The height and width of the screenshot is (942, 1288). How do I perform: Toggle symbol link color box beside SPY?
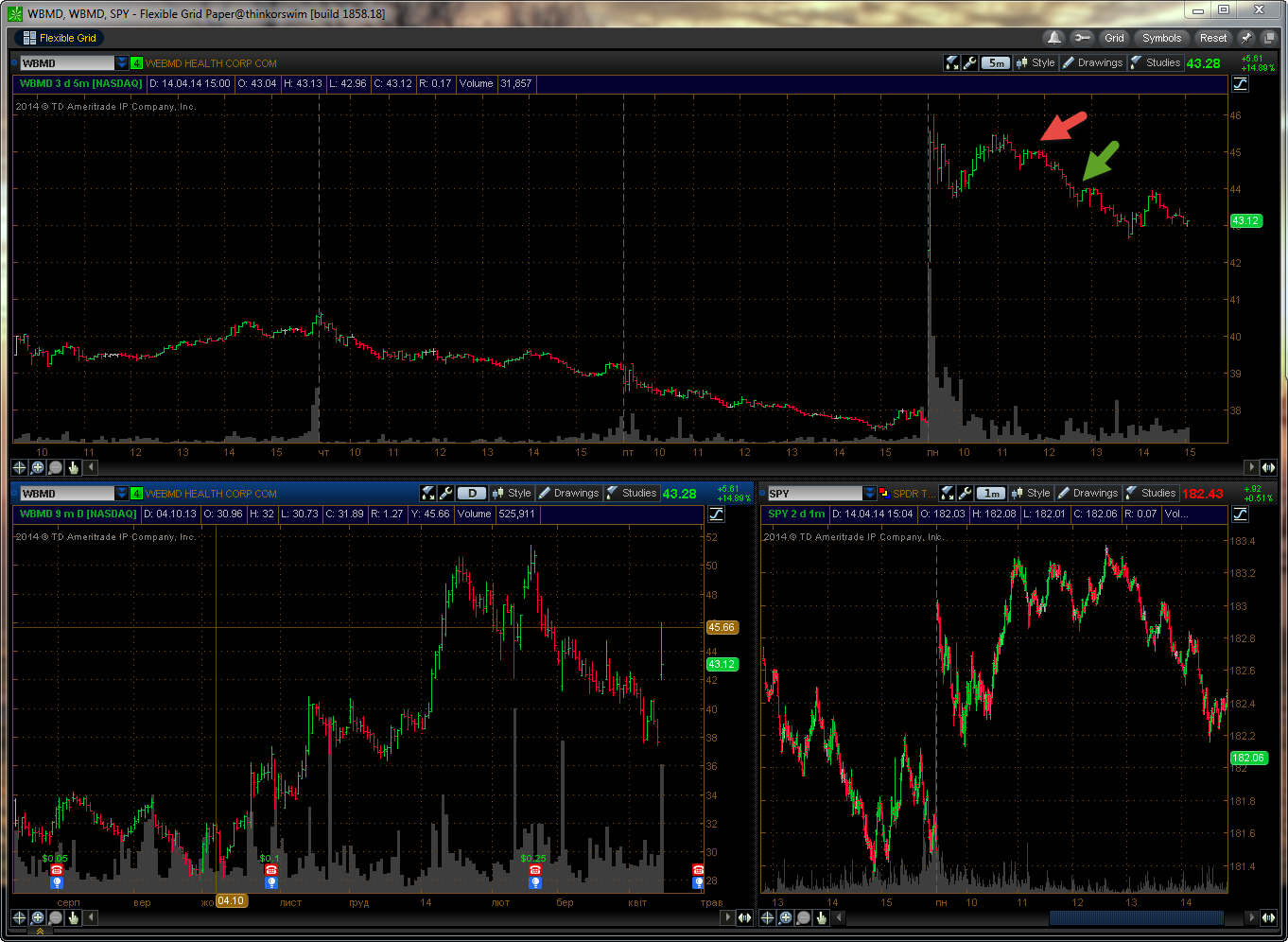pyautogui.click(x=883, y=494)
